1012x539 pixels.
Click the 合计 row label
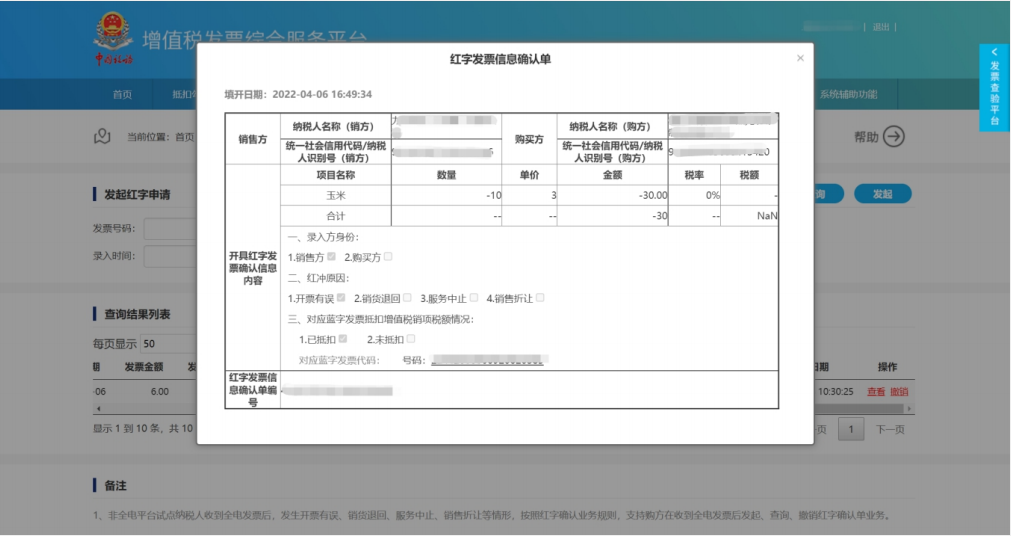[x=336, y=216]
